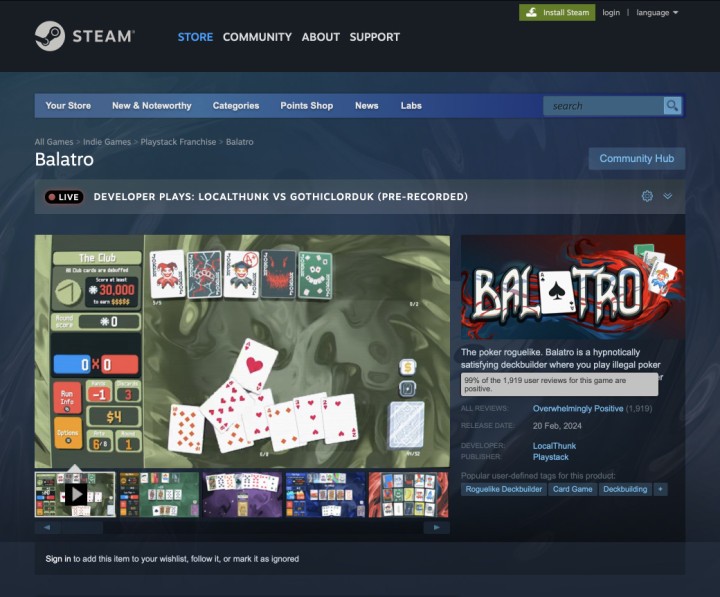Click Run Info button in video
720x597 pixels.
click(67, 397)
